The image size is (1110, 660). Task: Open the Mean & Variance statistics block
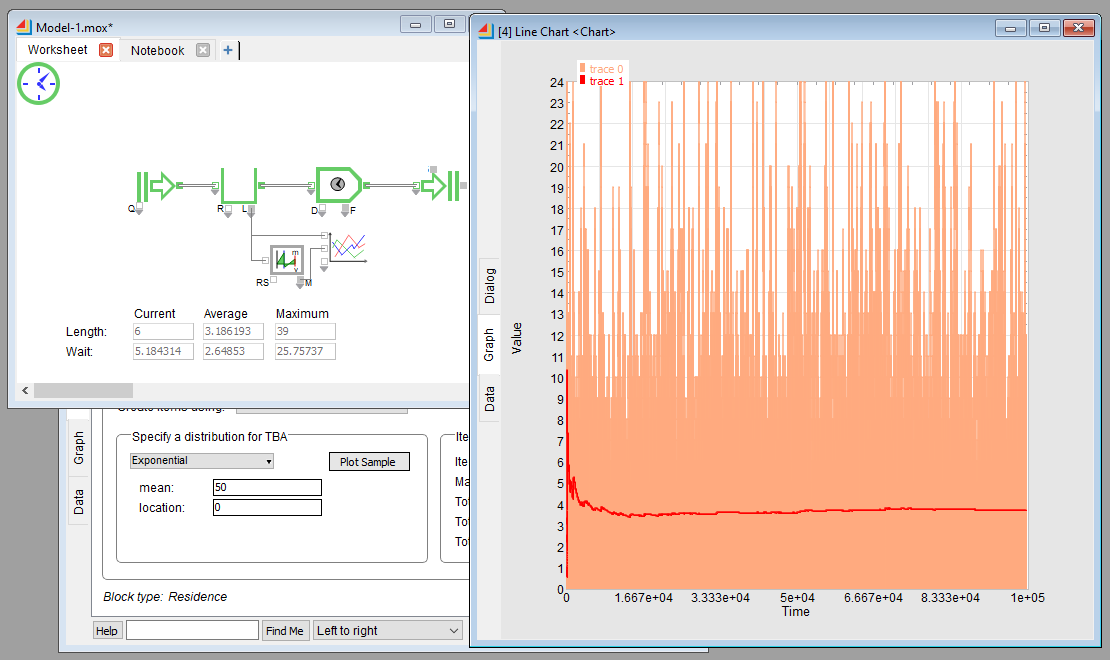(287, 259)
